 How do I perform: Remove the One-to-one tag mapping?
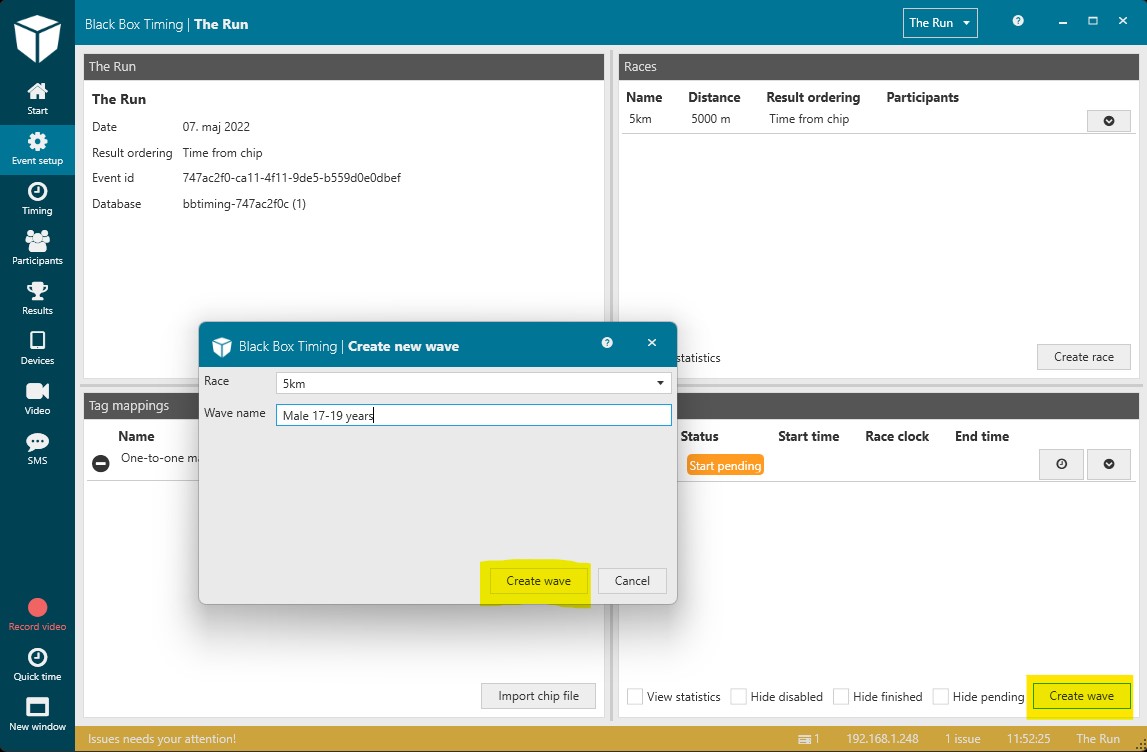(101, 462)
